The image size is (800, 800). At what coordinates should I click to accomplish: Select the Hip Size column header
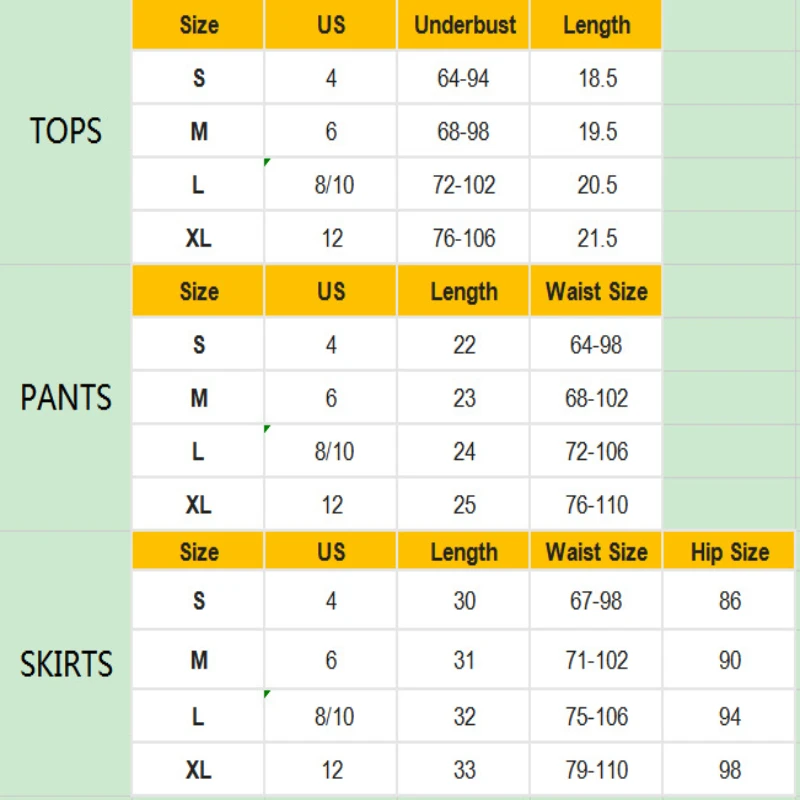click(730, 552)
